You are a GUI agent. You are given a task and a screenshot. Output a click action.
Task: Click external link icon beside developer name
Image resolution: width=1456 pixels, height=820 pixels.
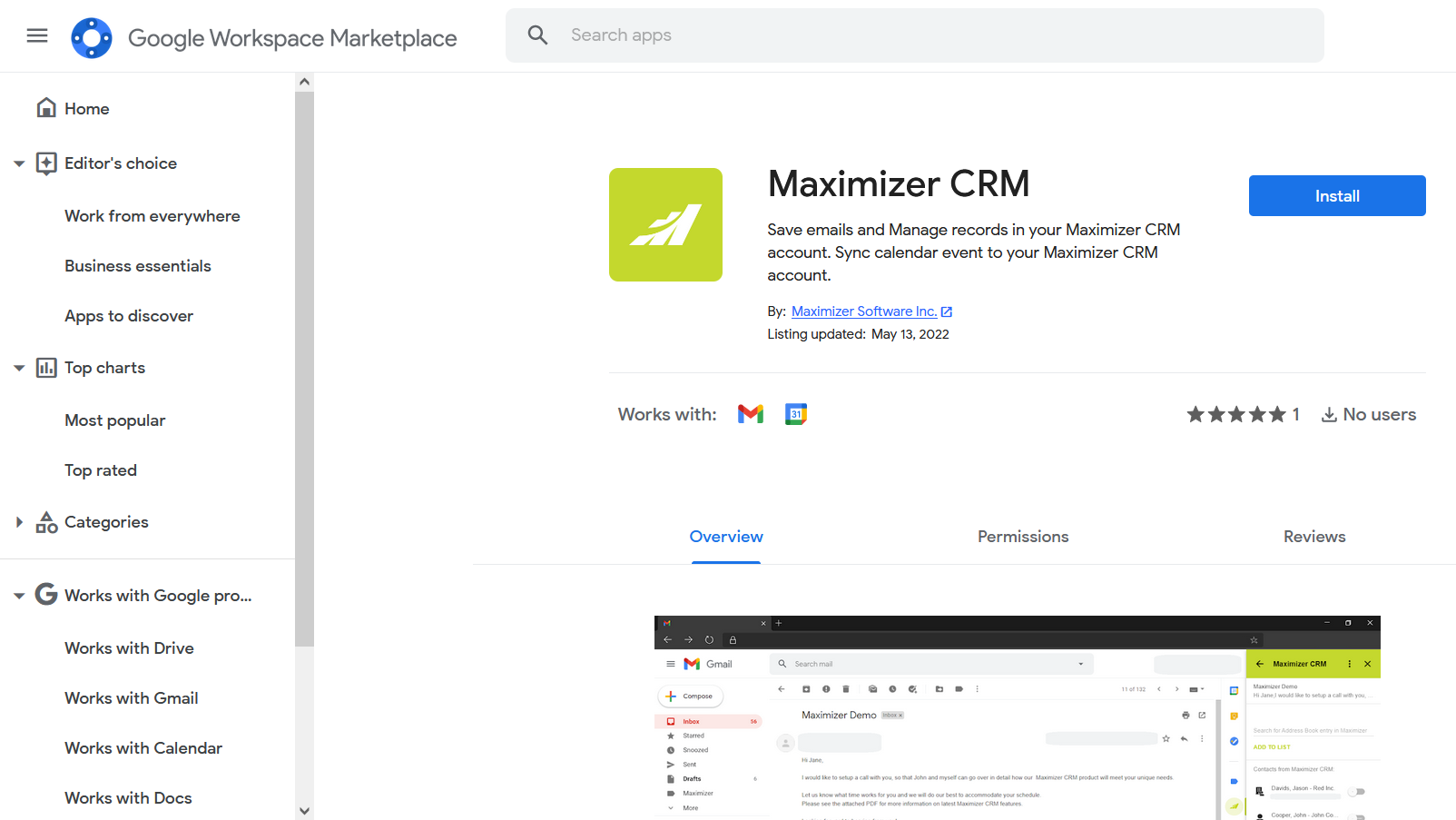coord(947,311)
